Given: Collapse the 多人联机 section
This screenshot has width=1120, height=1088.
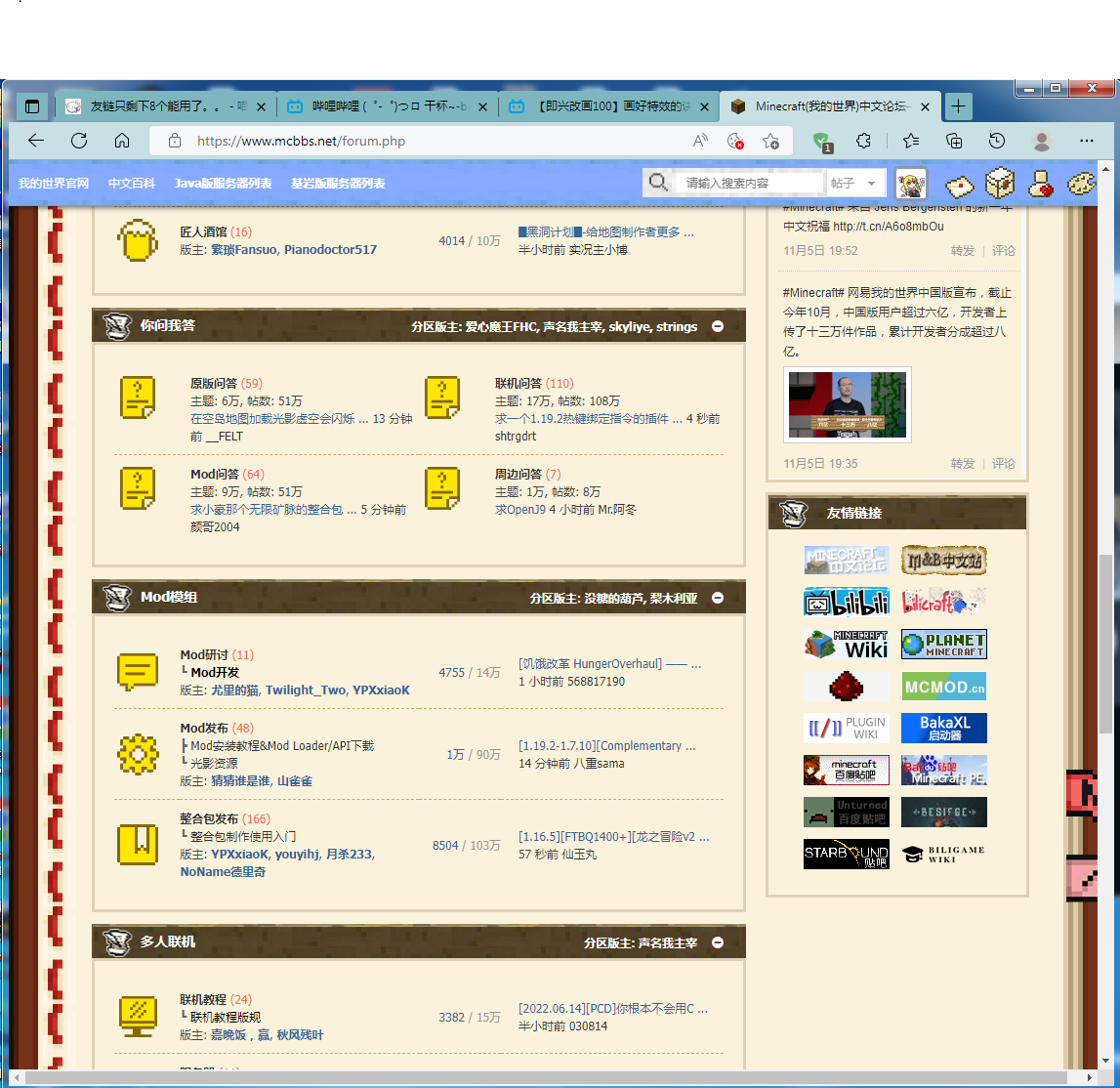Looking at the screenshot, I should pos(718,942).
